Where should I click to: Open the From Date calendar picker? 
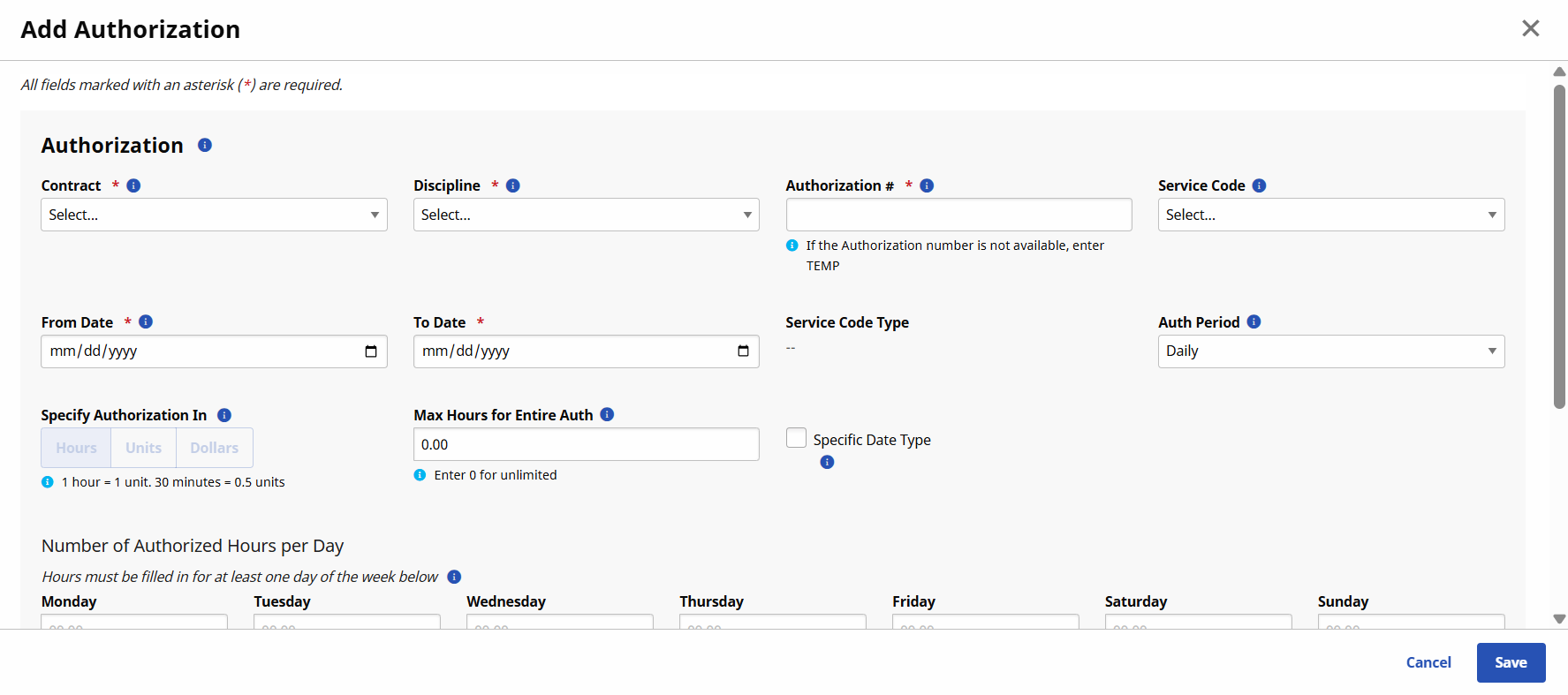(x=371, y=351)
